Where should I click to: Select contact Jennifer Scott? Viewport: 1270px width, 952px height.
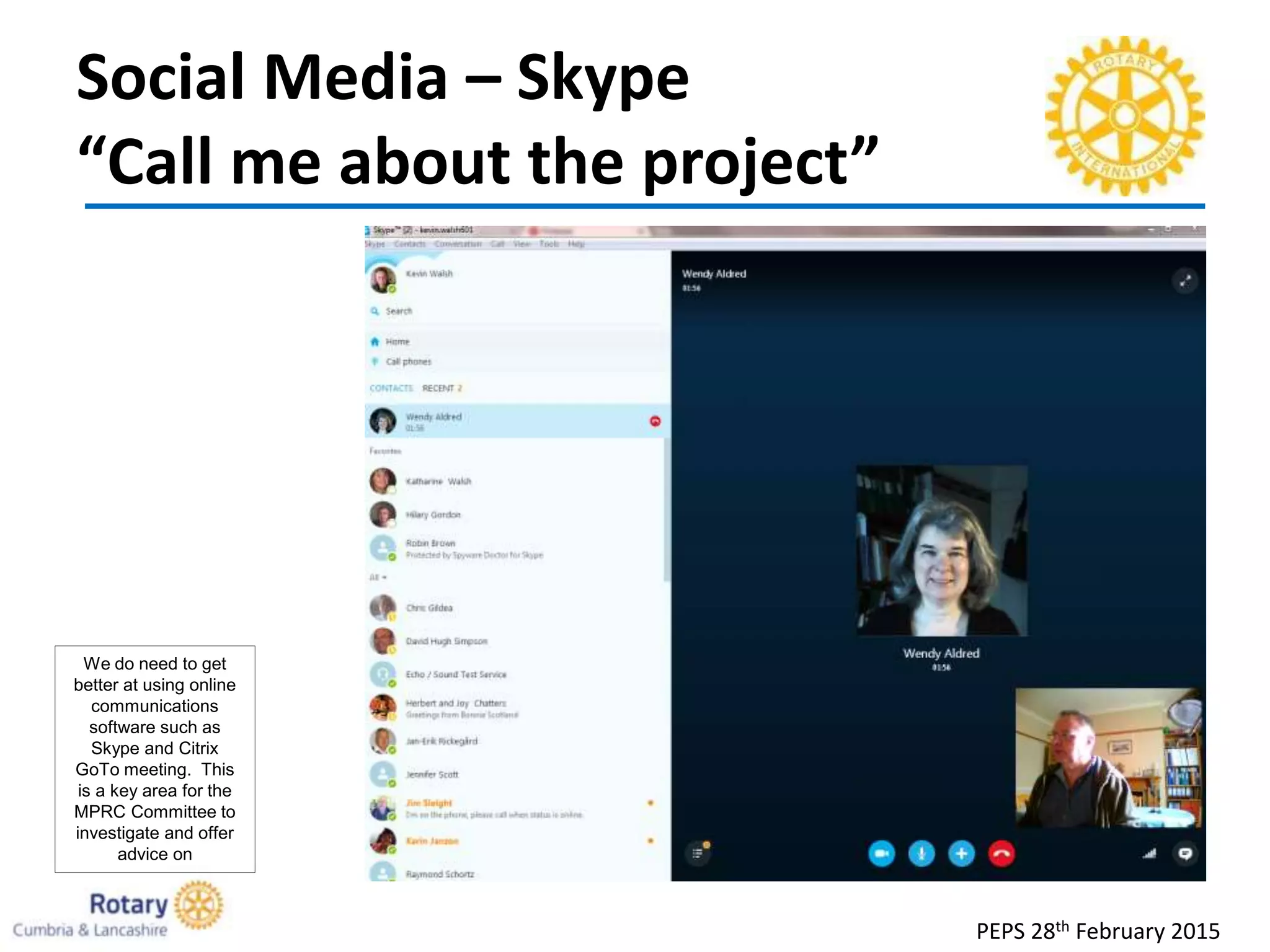tap(517, 775)
